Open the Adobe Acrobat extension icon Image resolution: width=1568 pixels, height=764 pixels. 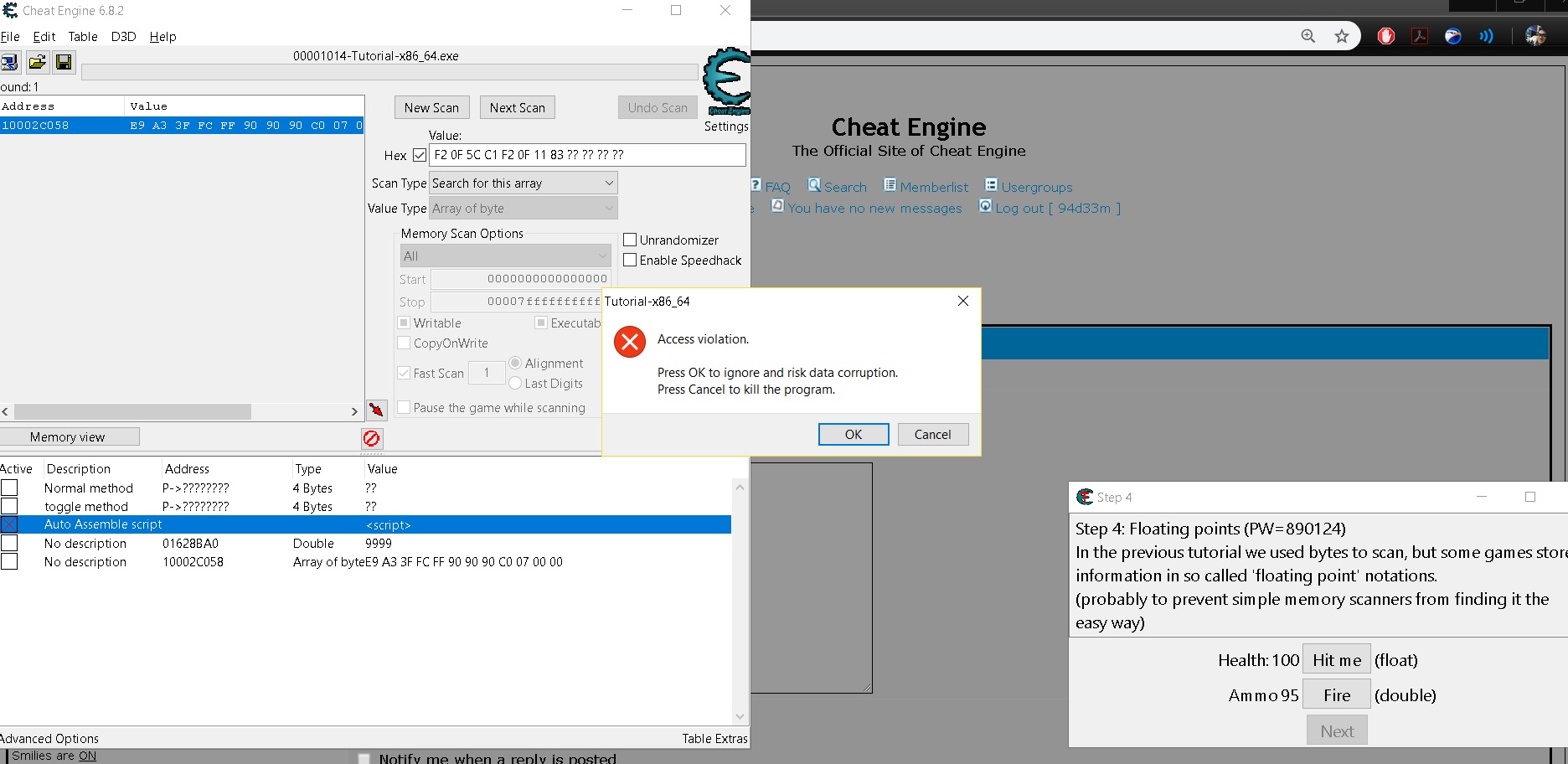pos(1420,36)
